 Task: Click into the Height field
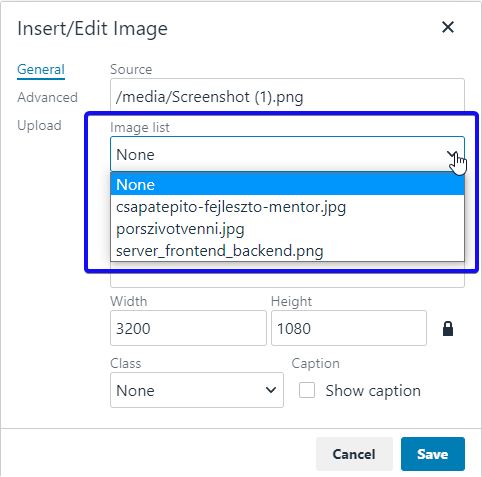click(x=349, y=328)
